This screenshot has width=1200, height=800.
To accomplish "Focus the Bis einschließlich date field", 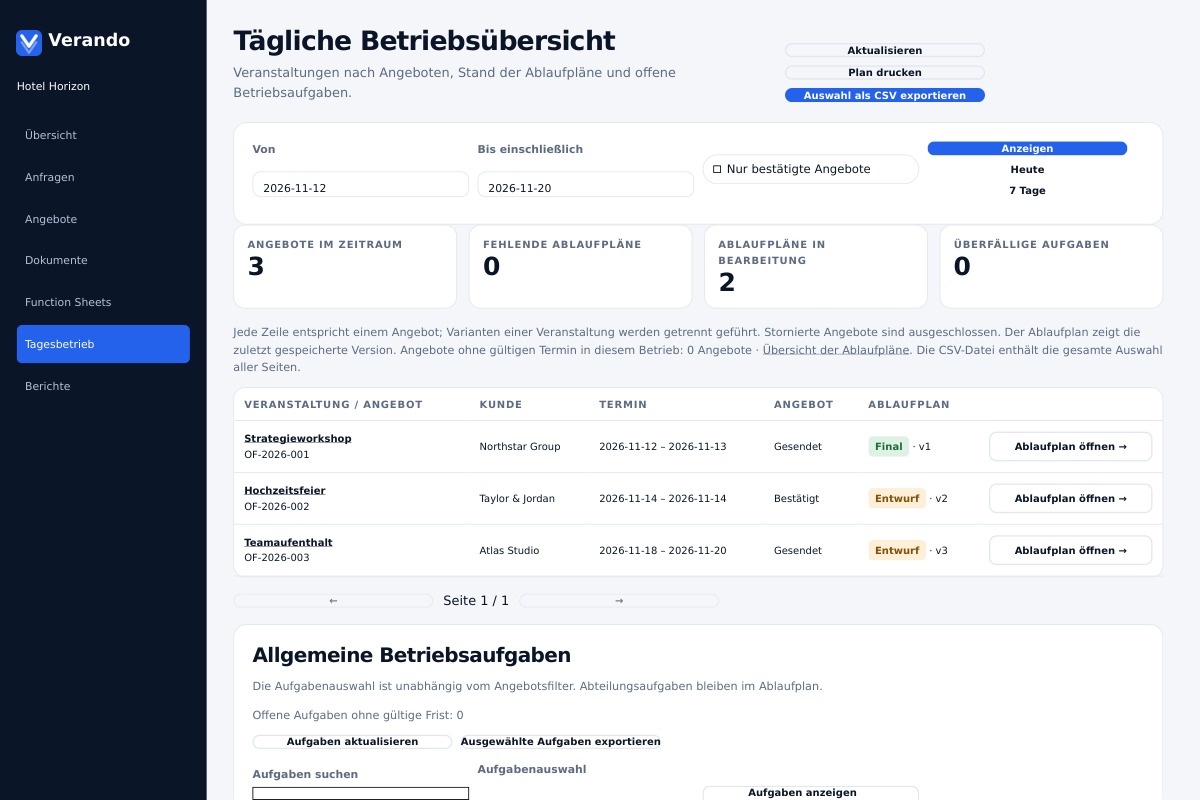I will [x=585, y=185].
